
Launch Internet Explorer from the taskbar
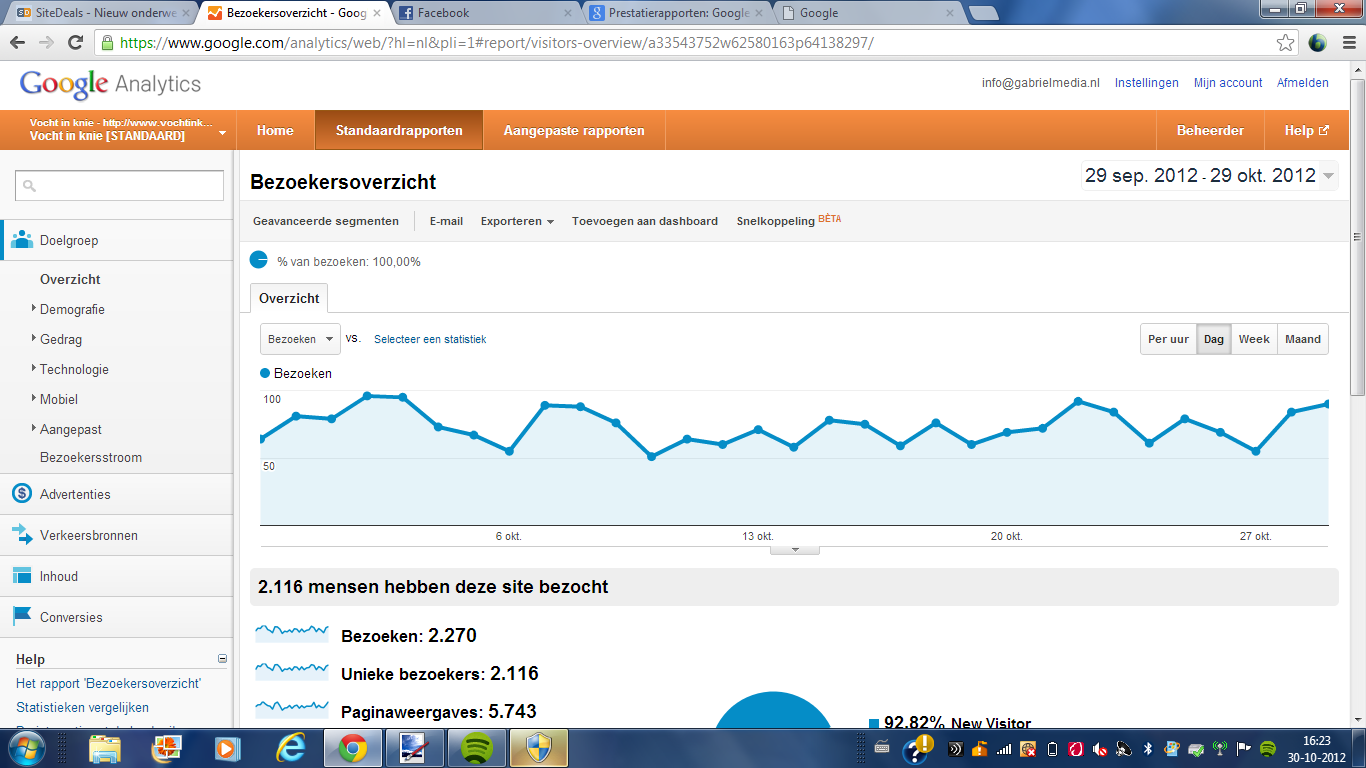coord(291,748)
